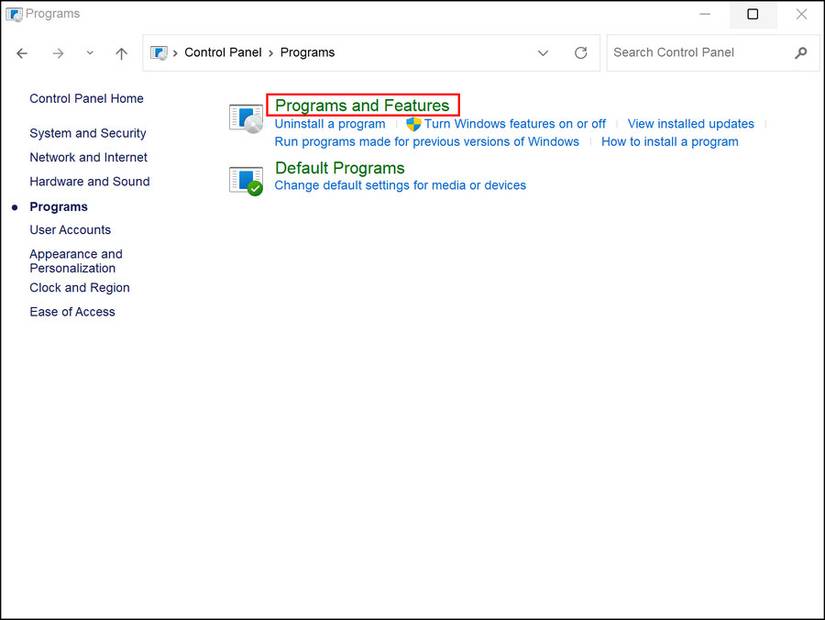Select System and Security in the sidebar

tap(87, 132)
